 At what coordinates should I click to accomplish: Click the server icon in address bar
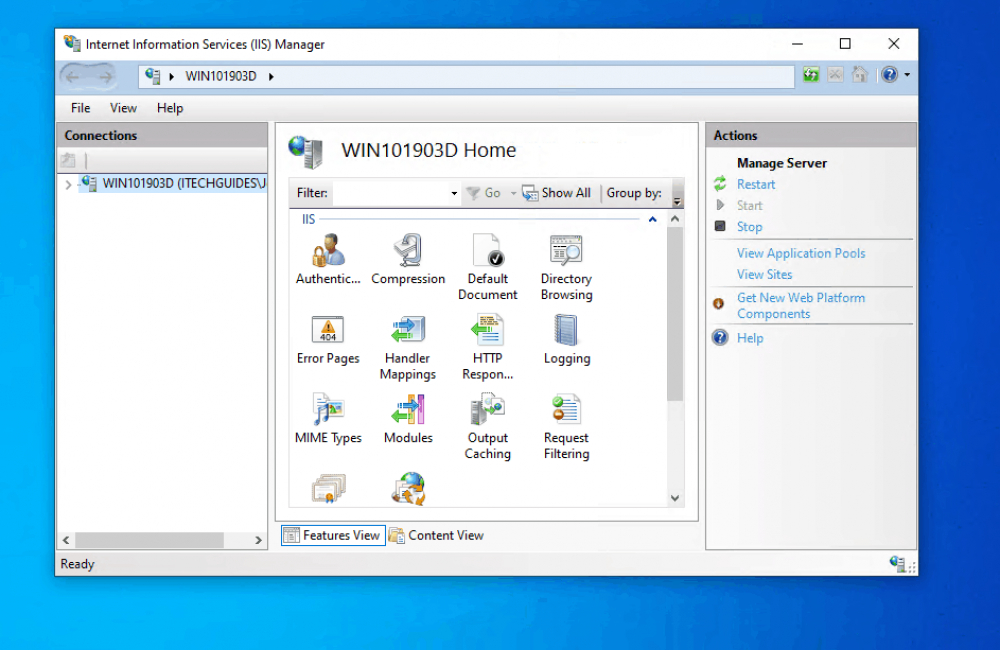click(152, 76)
